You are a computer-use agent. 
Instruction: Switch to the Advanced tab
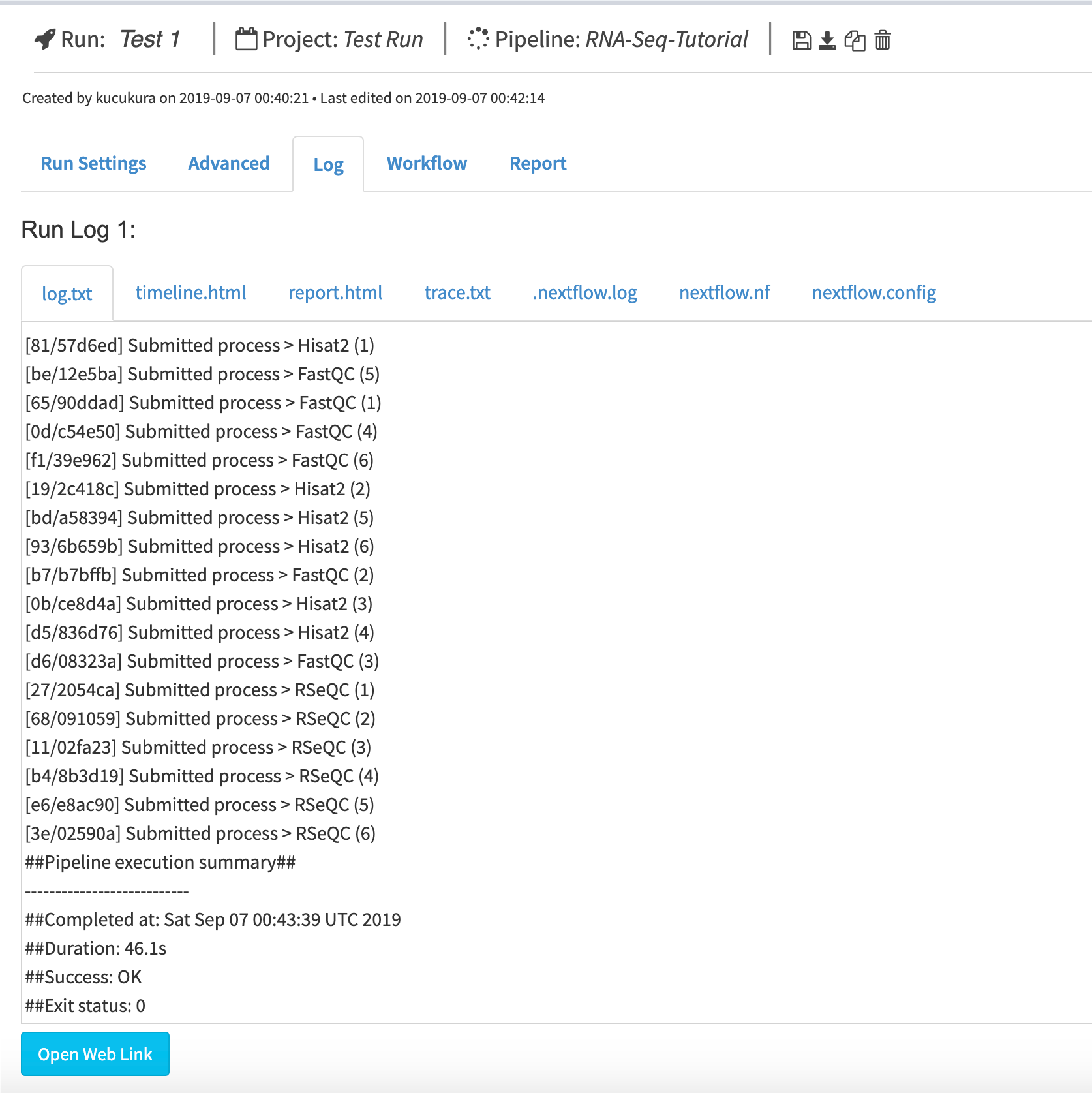(229, 163)
